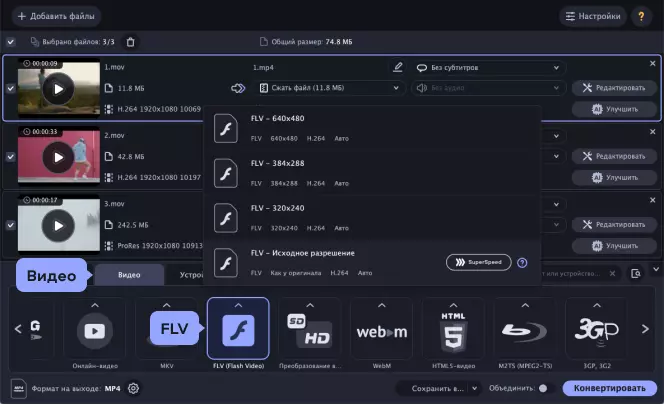Toggle checkbox for 1.mov
This screenshot has width=664, height=405.
(x=11, y=88)
